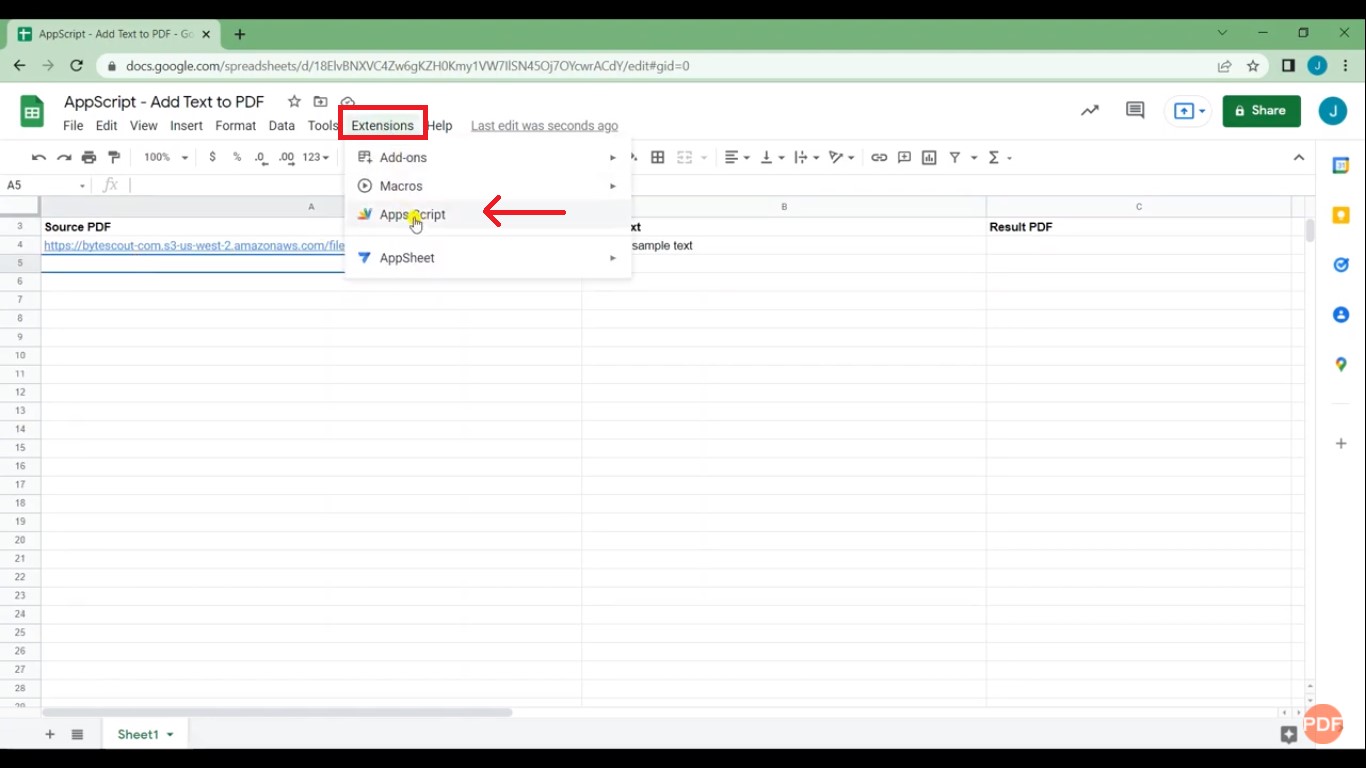This screenshot has height=768, width=1366.
Task: Open horizontal align dropdown
Action: [737, 157]
